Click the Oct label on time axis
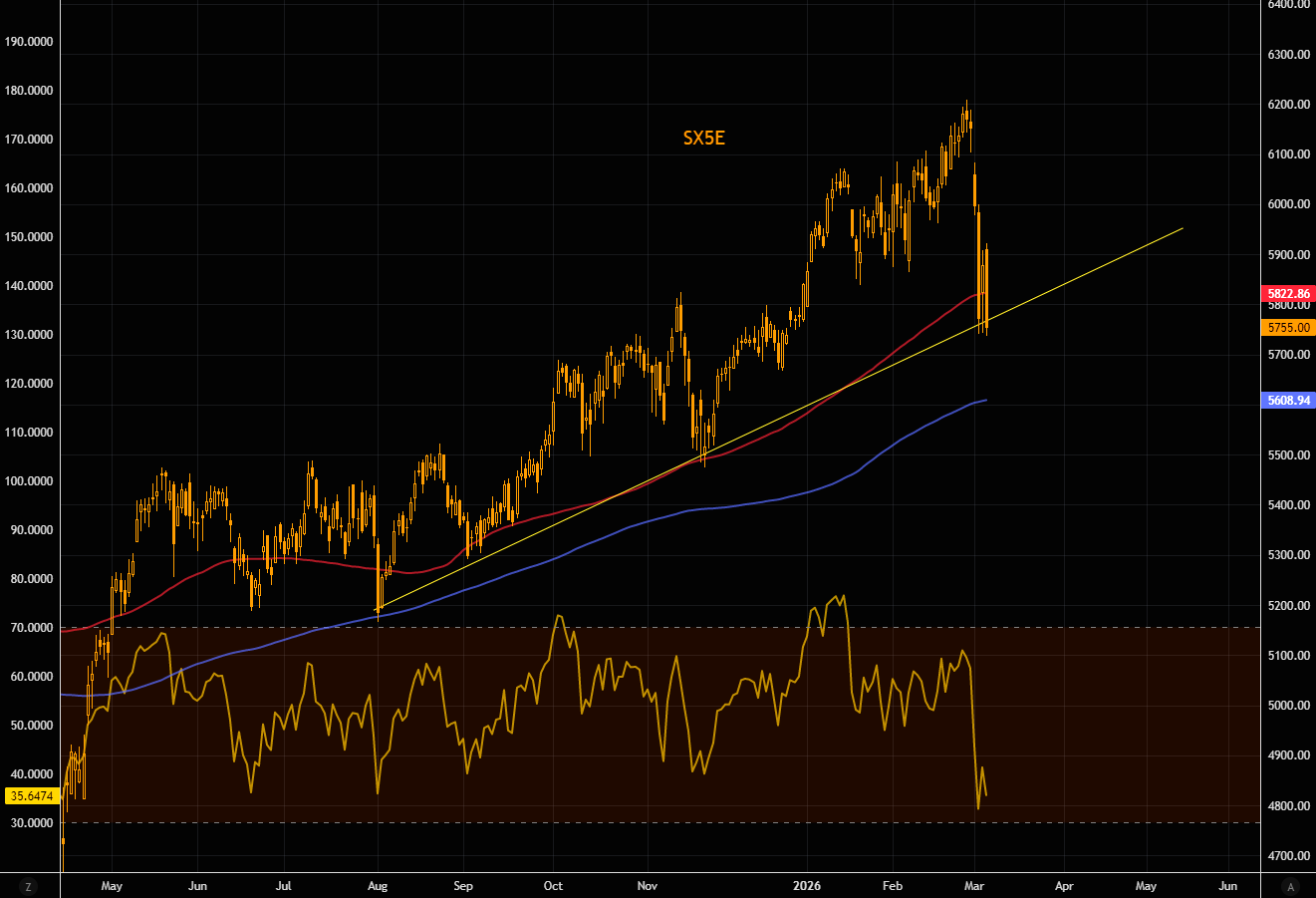 pos(554,885)
